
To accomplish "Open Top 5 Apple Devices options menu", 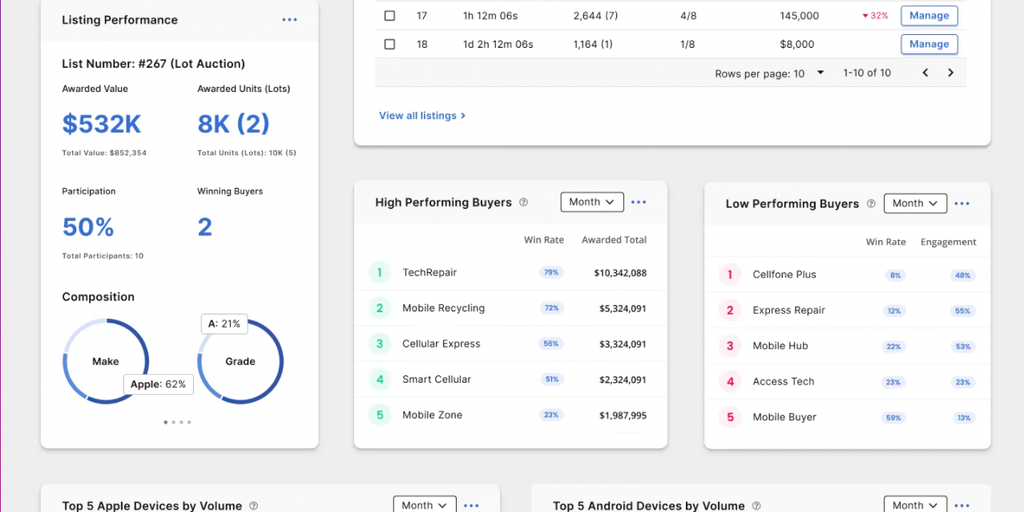I will tap(471, 505).
